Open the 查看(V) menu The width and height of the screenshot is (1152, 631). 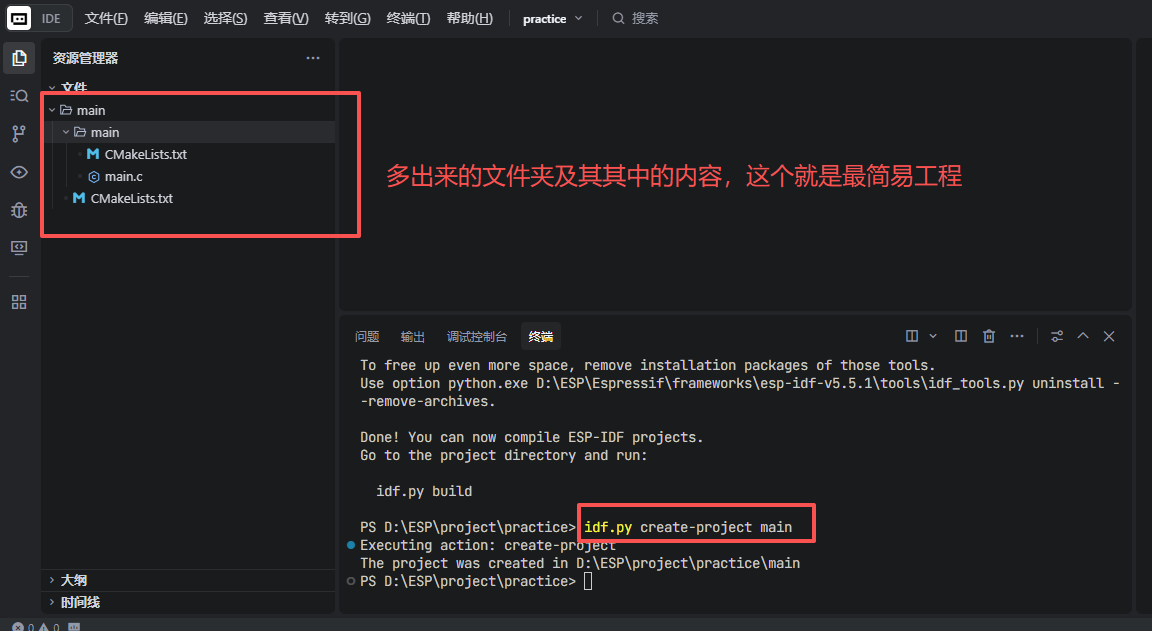coord(286,18)
